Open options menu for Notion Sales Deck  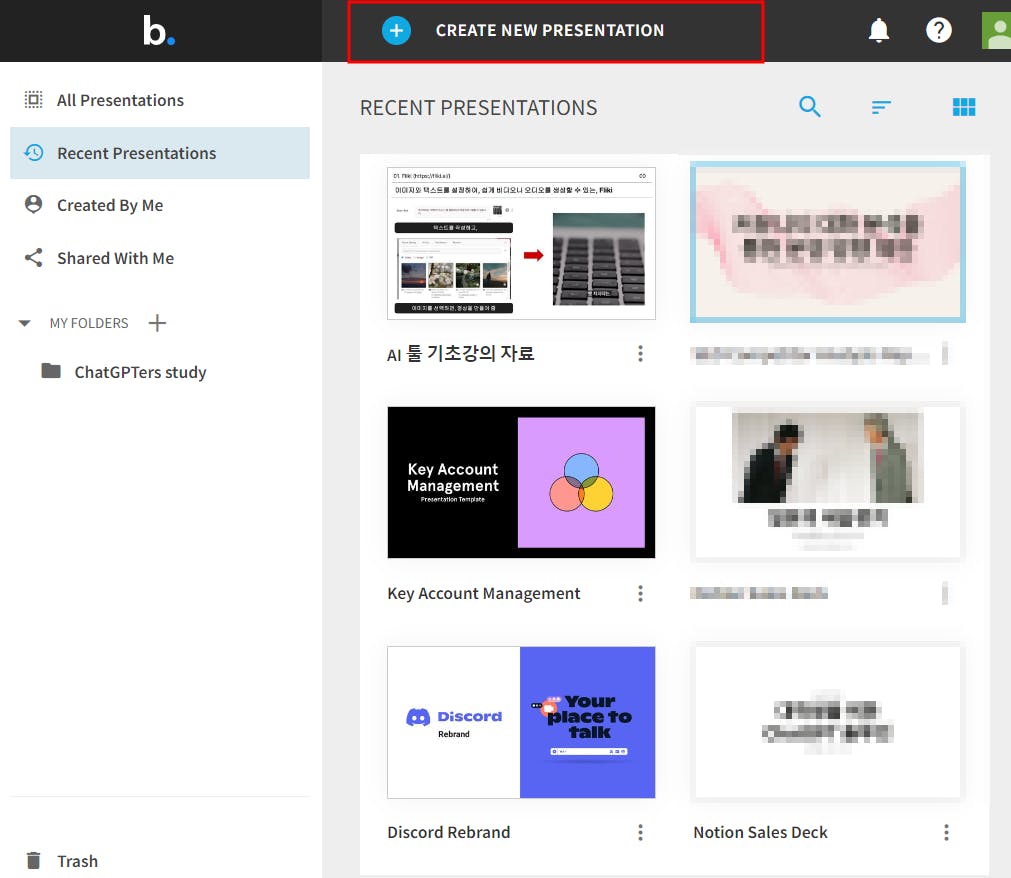pyautogui.click(x=946, y=832)
